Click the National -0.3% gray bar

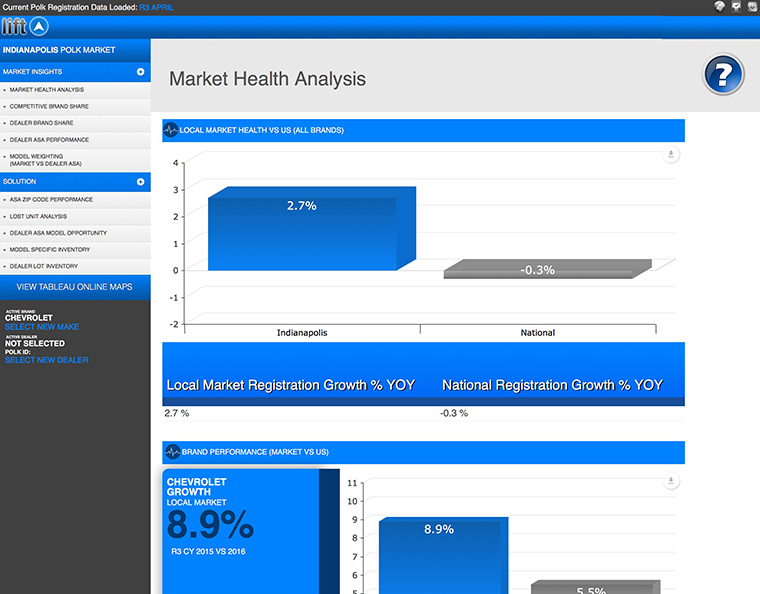(x=547, y=269)
